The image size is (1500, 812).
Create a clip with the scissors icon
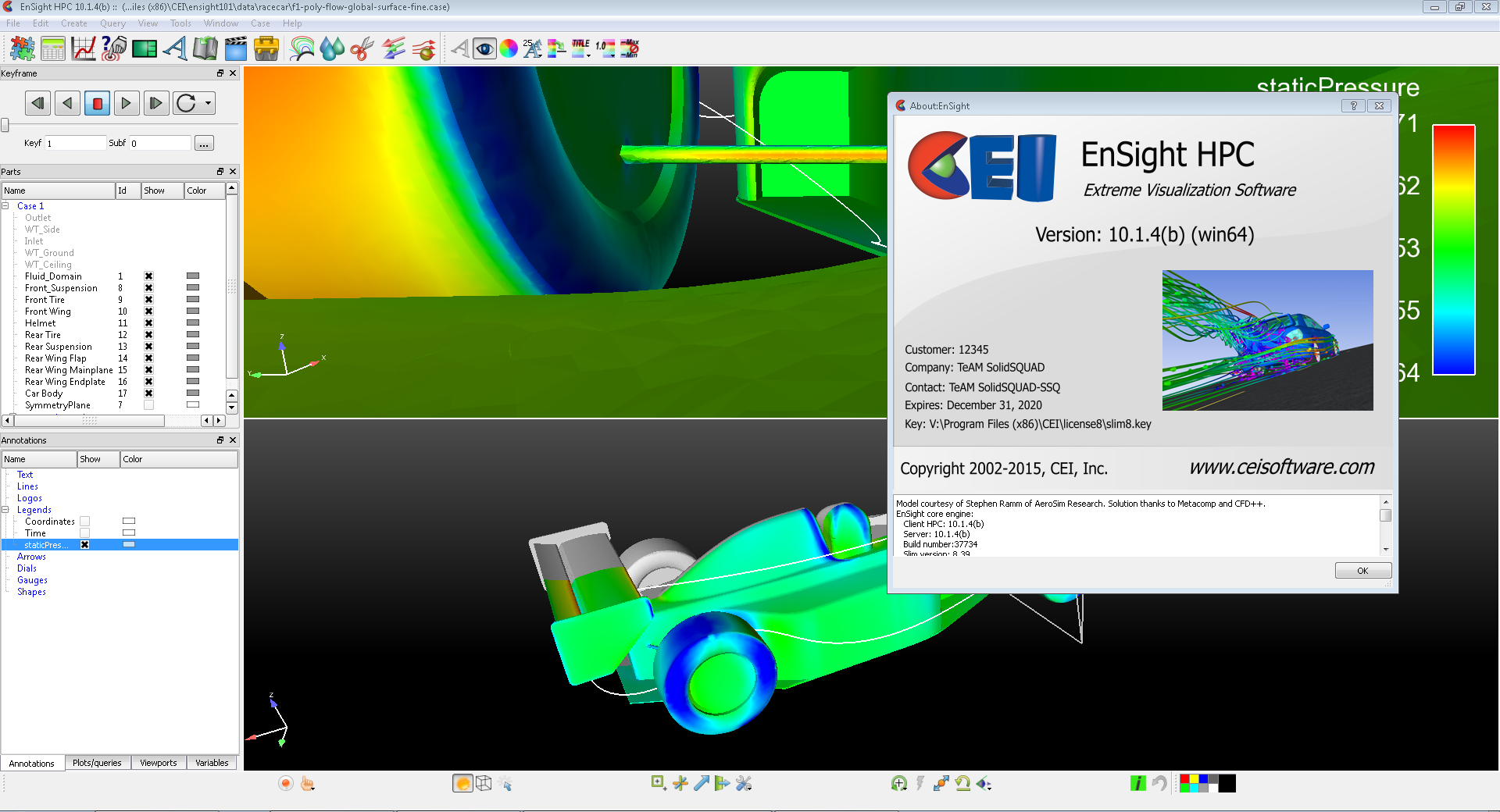tap(362, 48)
